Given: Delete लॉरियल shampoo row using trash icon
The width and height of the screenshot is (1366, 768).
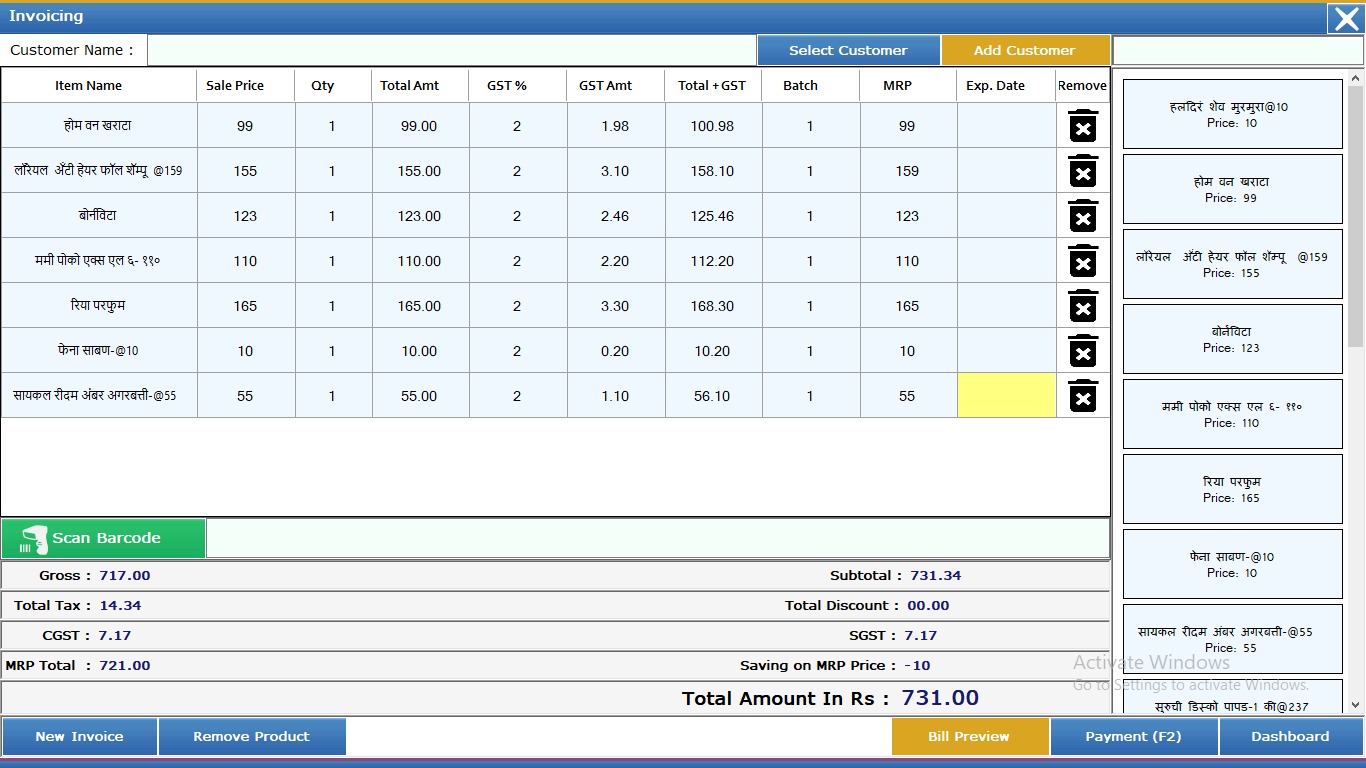Looking at the screenshot, I should click(x=1083, y=171).
